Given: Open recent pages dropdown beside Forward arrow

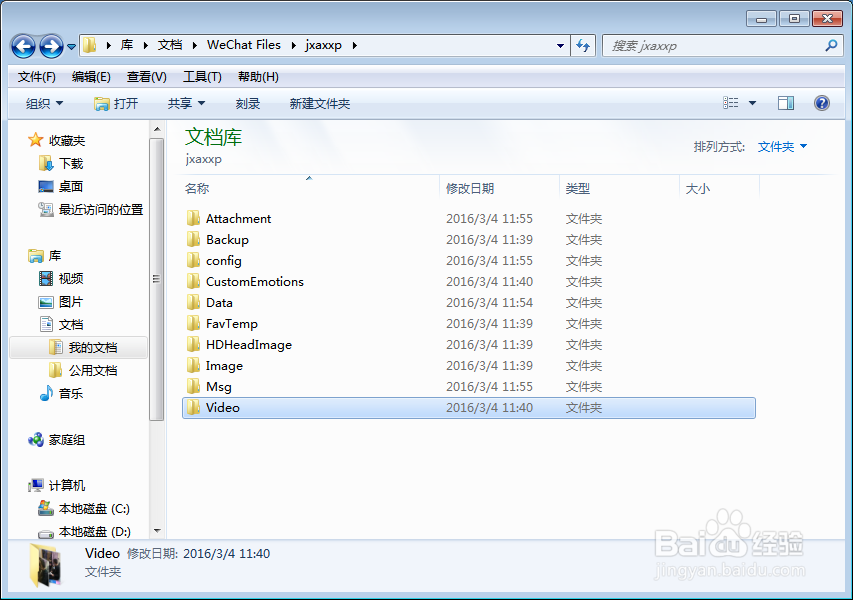Looking at the screenshot, I should [71, 47].
